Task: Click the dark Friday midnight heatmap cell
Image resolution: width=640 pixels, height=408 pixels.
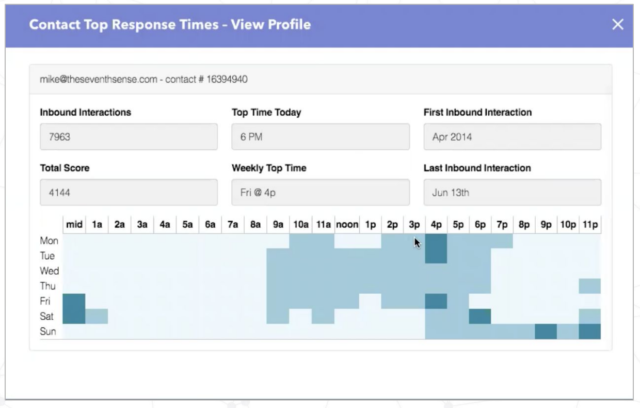Action: (75, 301)
